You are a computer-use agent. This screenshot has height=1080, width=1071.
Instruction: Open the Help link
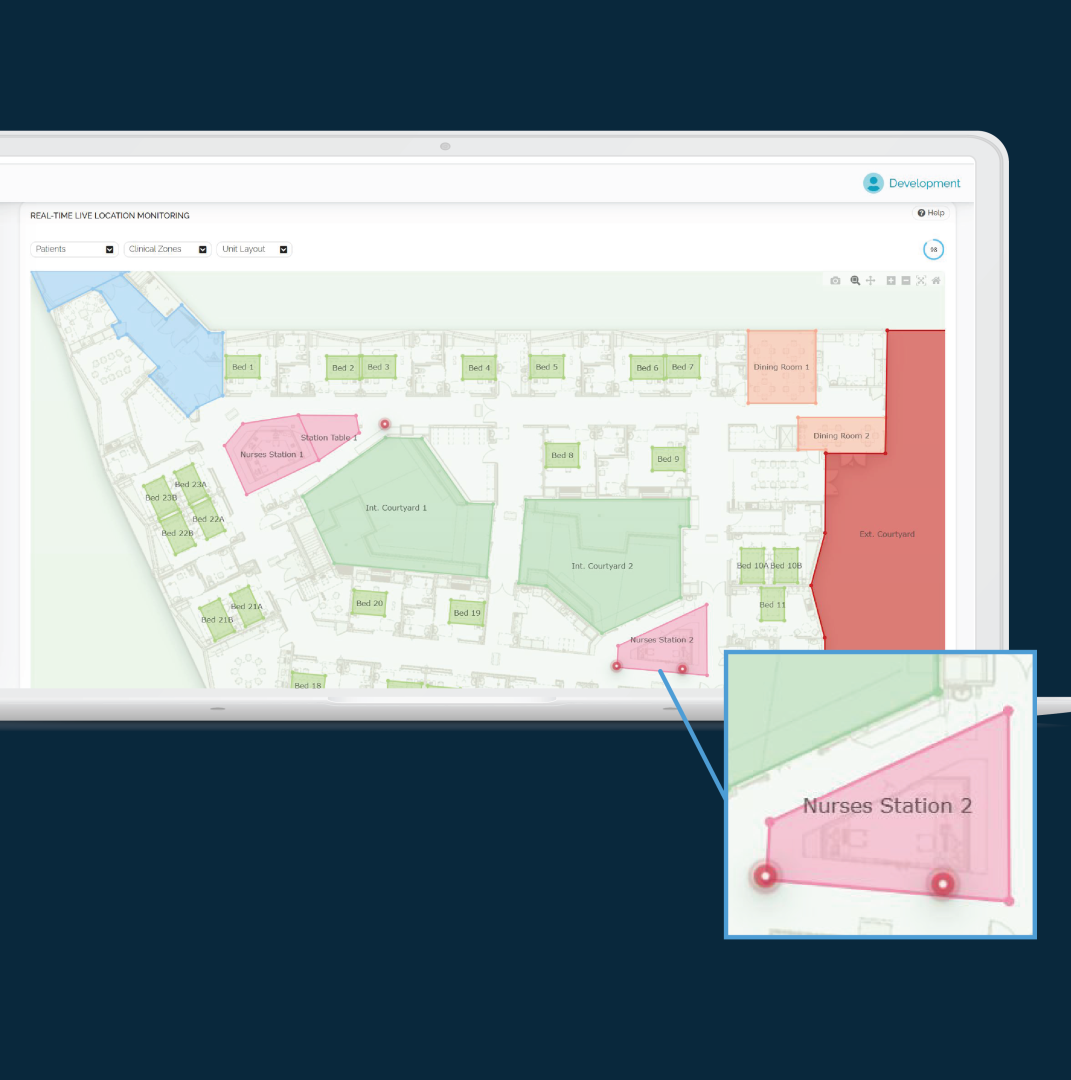tap(930, 213)
